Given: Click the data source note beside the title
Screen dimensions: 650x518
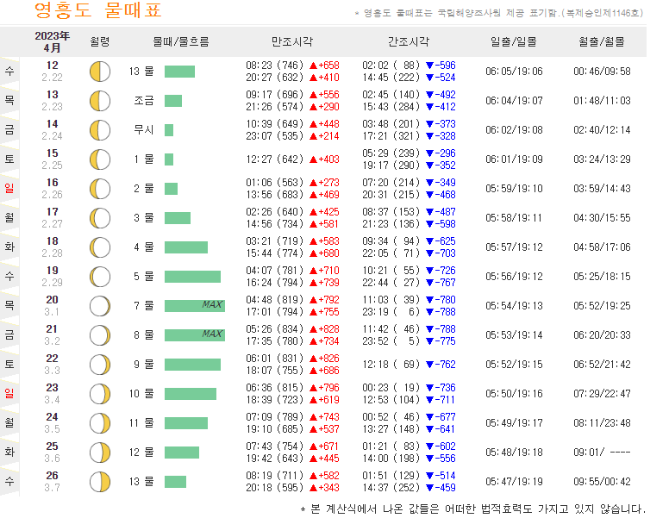Looking at the screenshot, I should point(499,13).
